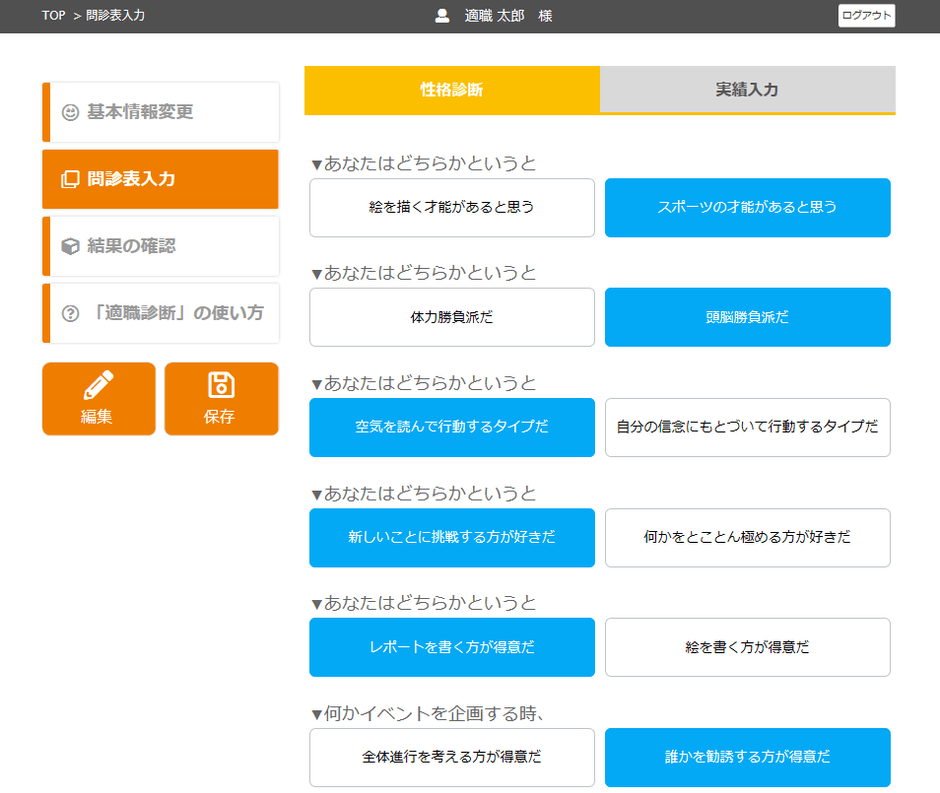Click the TOP breadcrumb link
The height and width of the screenshot is (793, 940).
[x=54, y=16]
